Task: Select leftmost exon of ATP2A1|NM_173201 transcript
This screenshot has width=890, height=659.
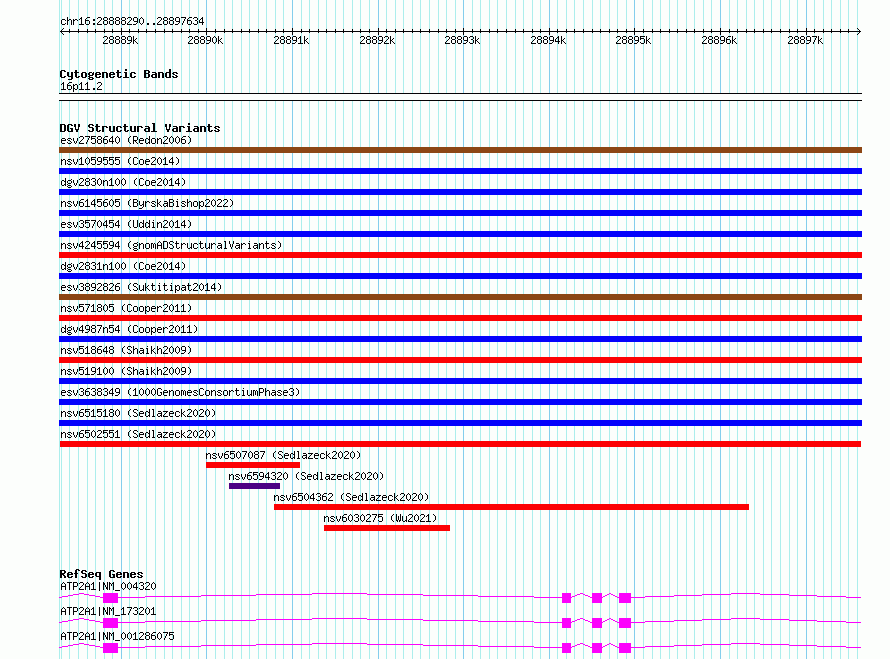Action: pyautogui.click(x=111, y=623)
